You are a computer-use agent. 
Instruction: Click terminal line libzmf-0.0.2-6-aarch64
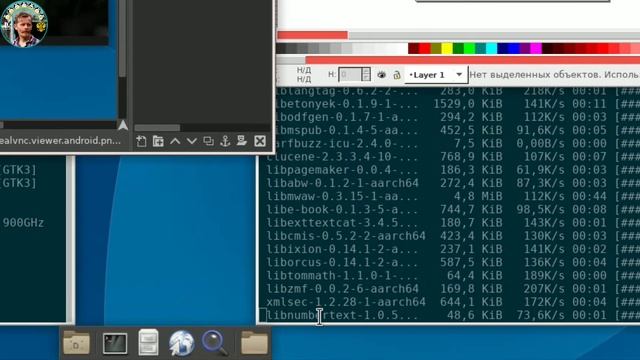click(343, 289)
